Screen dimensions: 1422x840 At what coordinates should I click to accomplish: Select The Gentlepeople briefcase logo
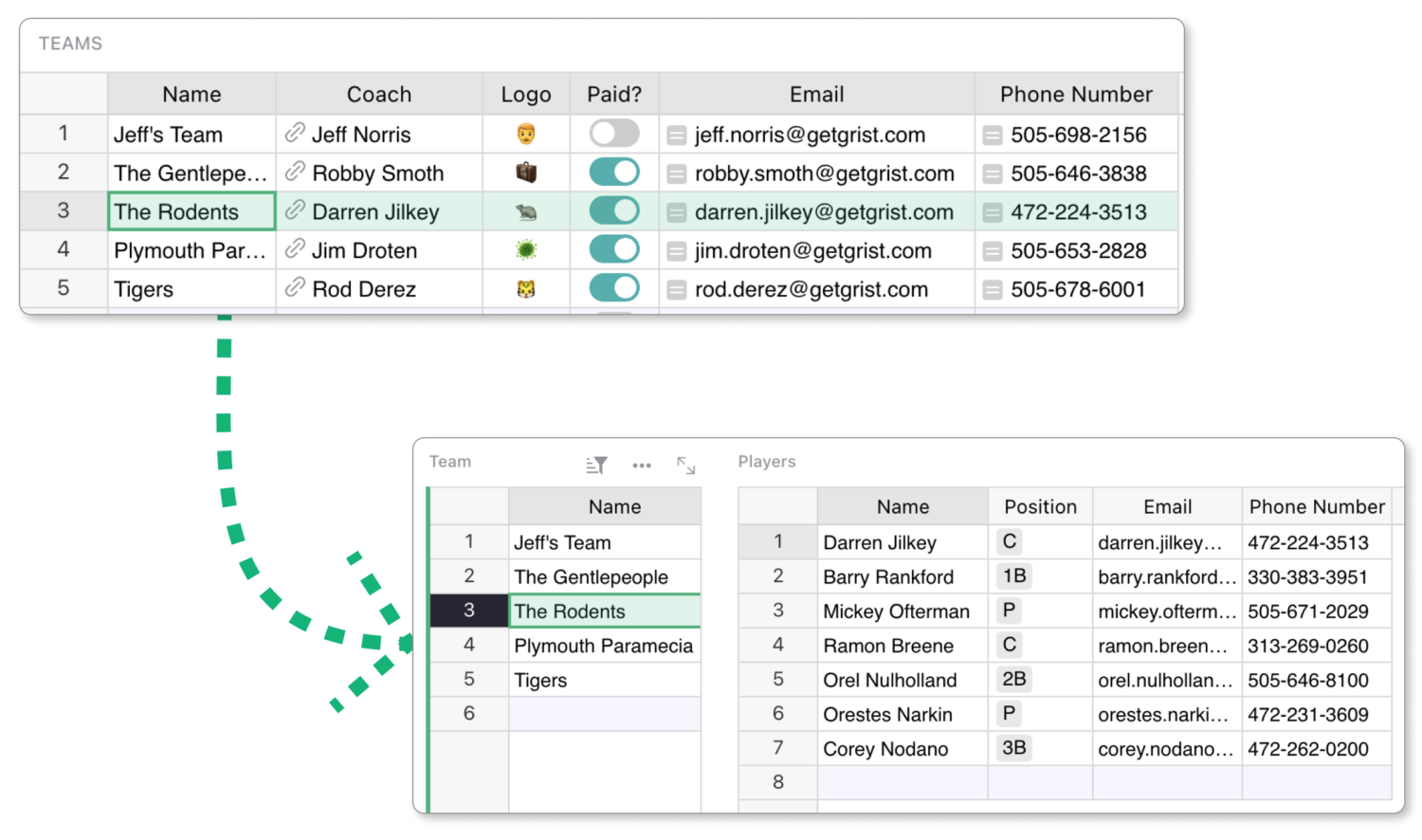coord(526,173)
